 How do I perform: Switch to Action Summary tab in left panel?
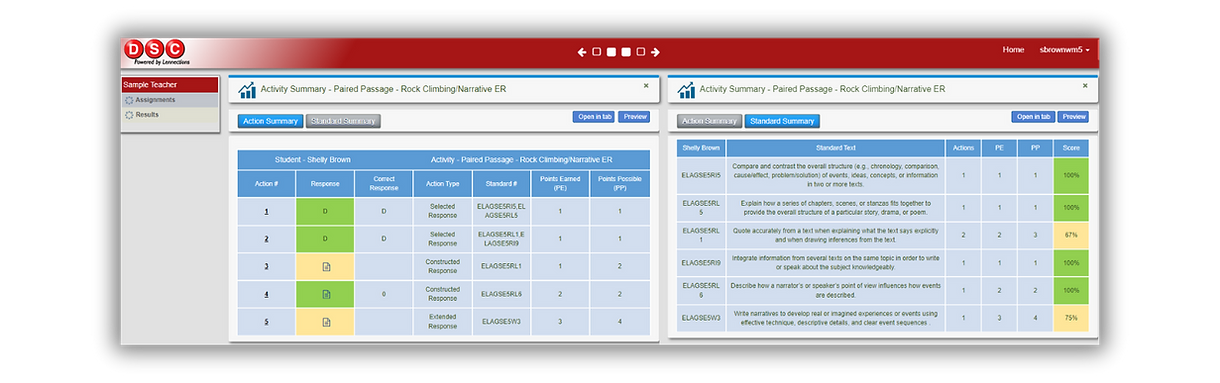point(270,121)
